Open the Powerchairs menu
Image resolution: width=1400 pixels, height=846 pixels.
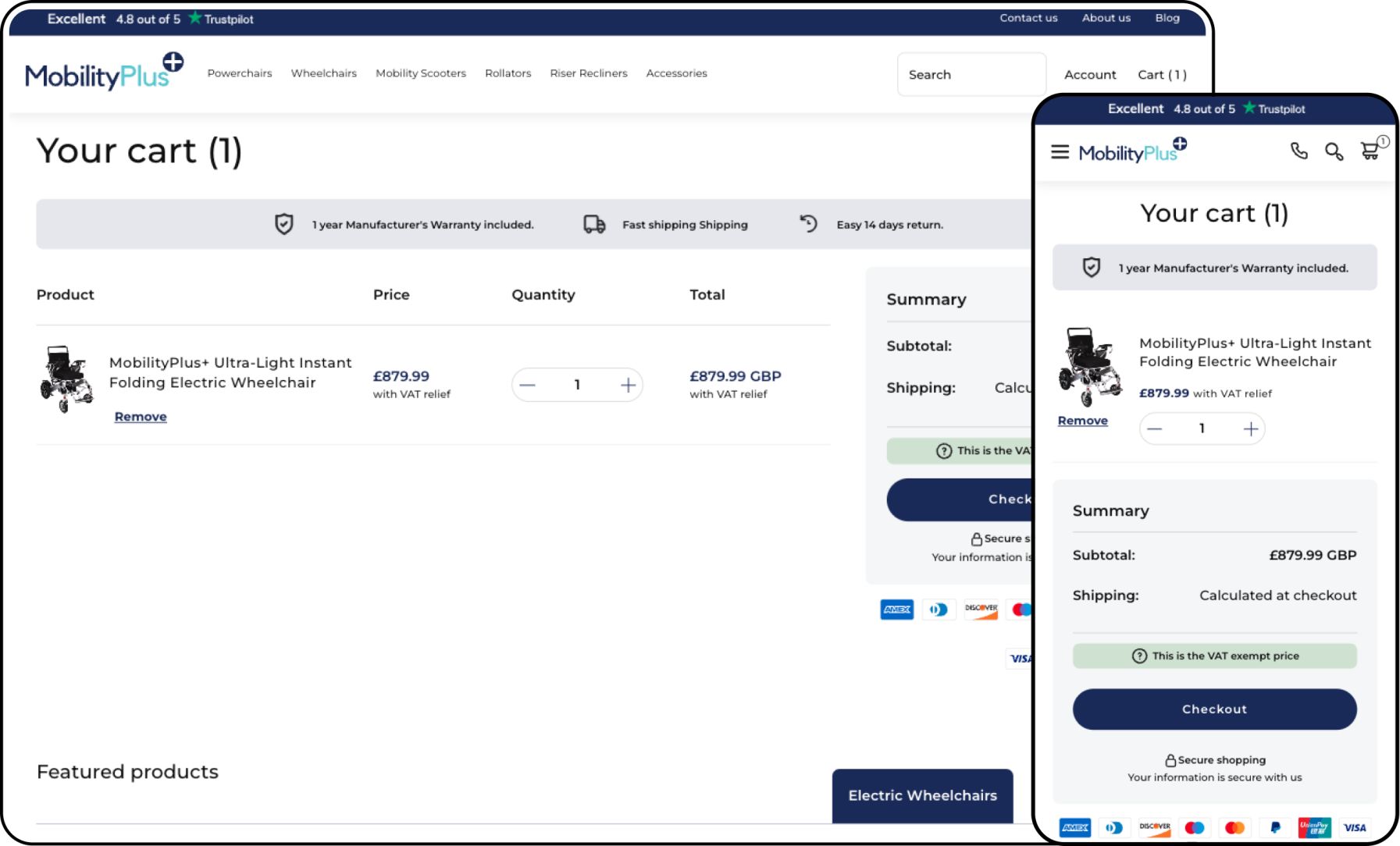click(x=240, y=73)
